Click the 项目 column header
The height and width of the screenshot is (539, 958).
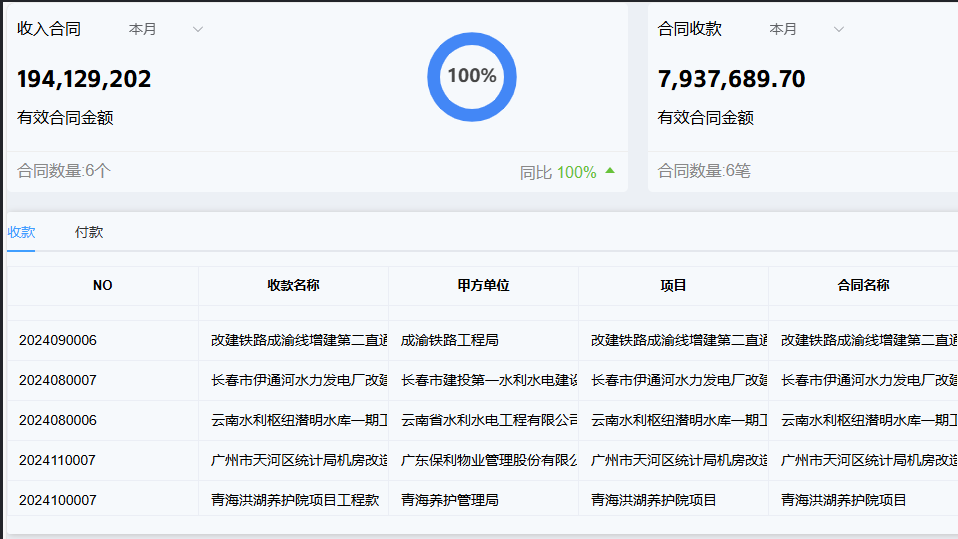coord(673,285)
